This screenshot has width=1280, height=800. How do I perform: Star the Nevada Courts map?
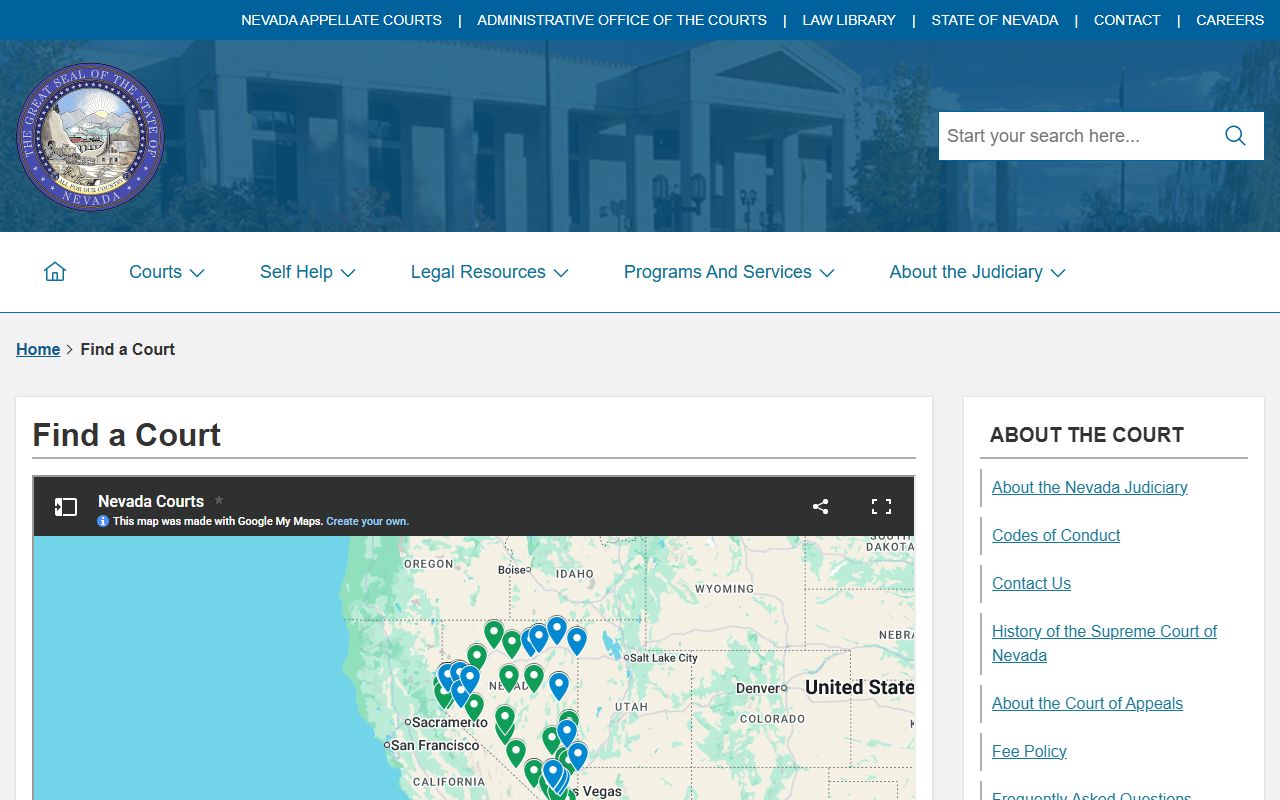point(219,500)
